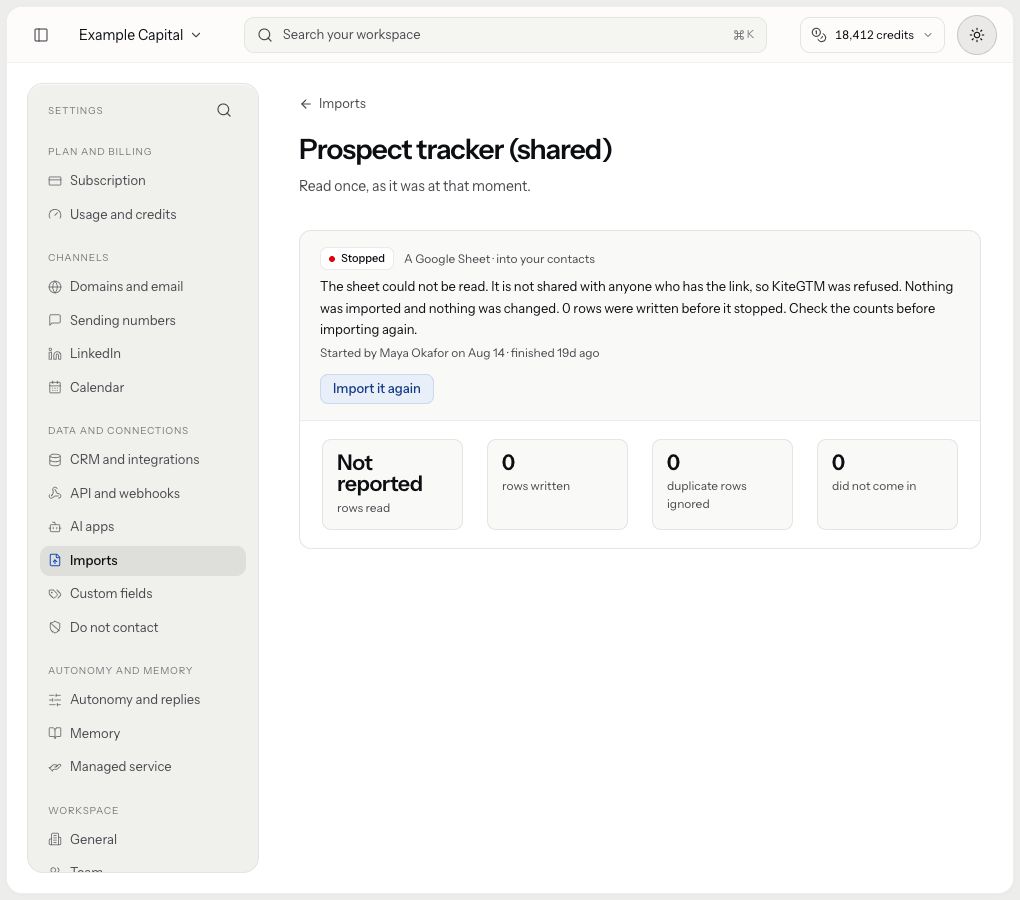Go to Memory settings

143,734
